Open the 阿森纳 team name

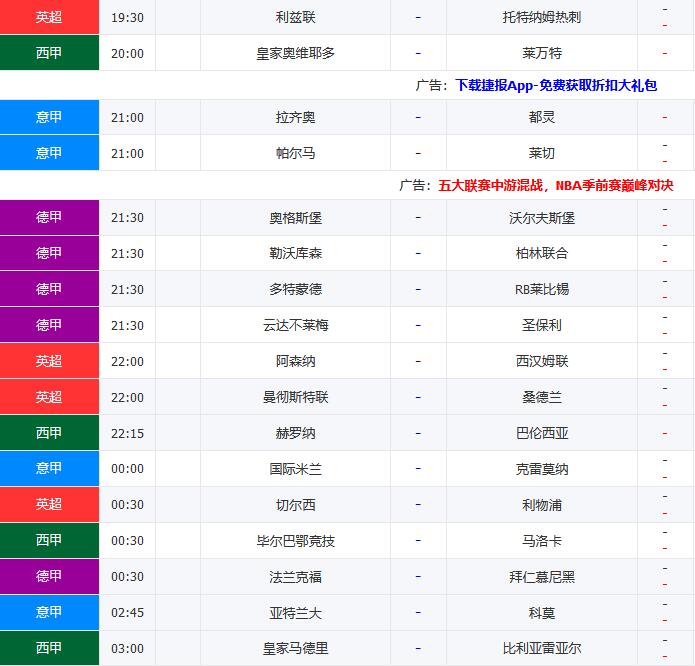click(x=295, y=361)
